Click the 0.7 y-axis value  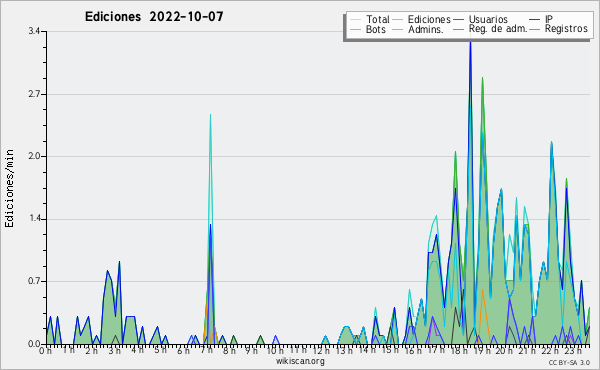(x=34, y=281)
